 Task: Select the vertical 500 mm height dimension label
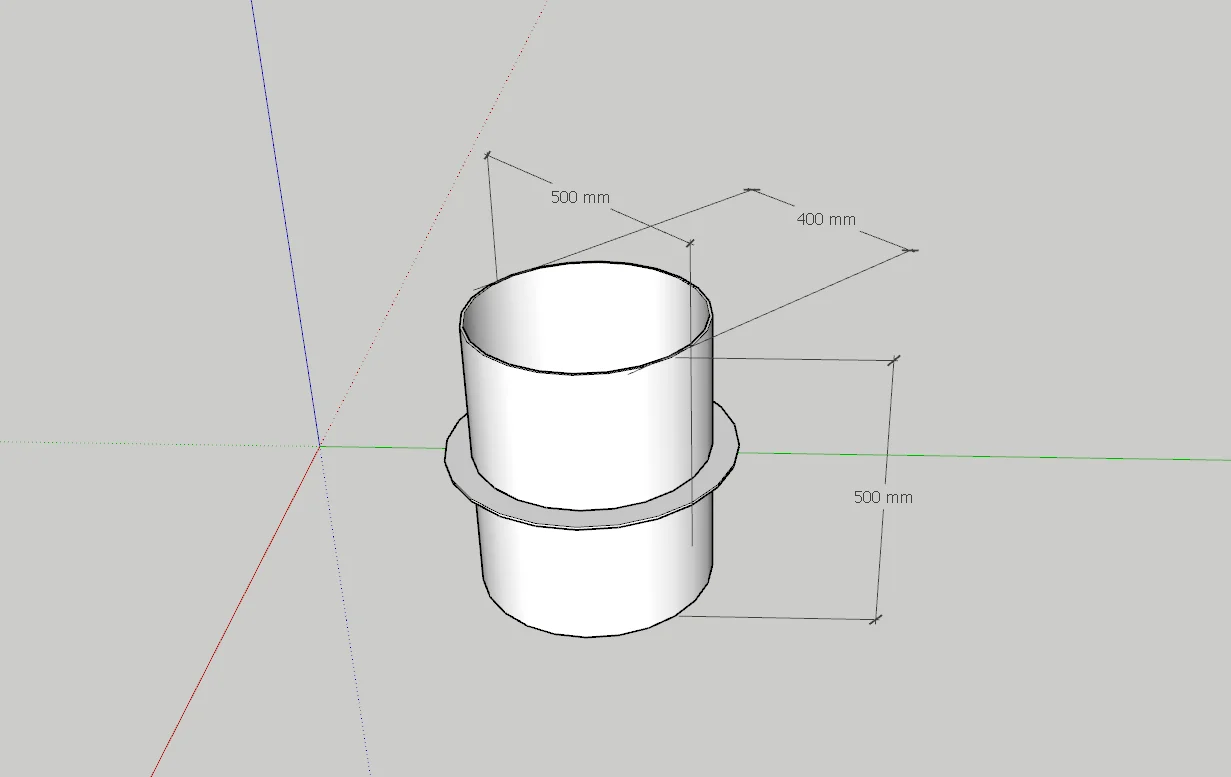(x=883, y=497)
